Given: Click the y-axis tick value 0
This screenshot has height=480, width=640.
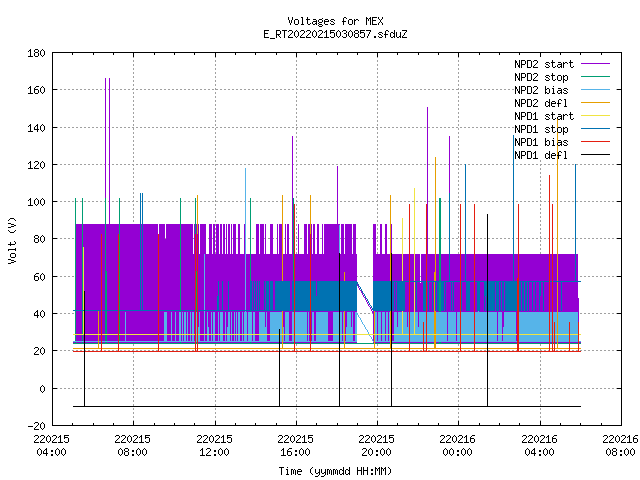Looking at the screenshot, I should (42, 389).
